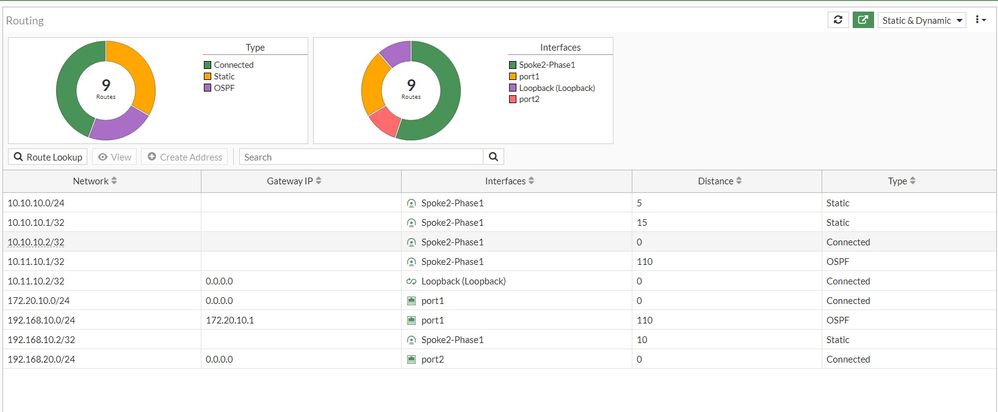Screen dimensions: 998x412
Task: Click the Create Address button
Action: point(184,157)
